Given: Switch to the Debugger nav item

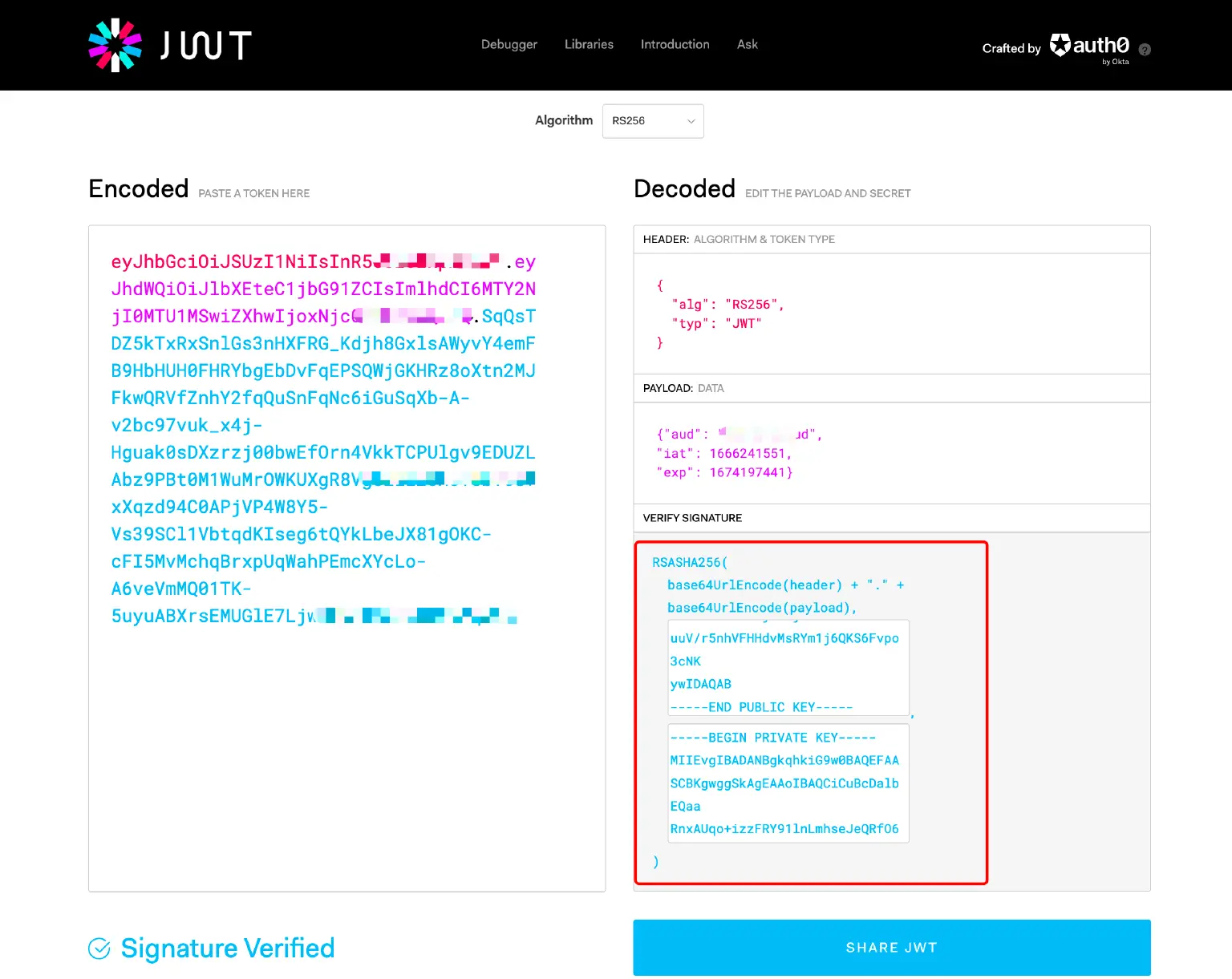Looking at the screenshot, I should click(509, 44).
